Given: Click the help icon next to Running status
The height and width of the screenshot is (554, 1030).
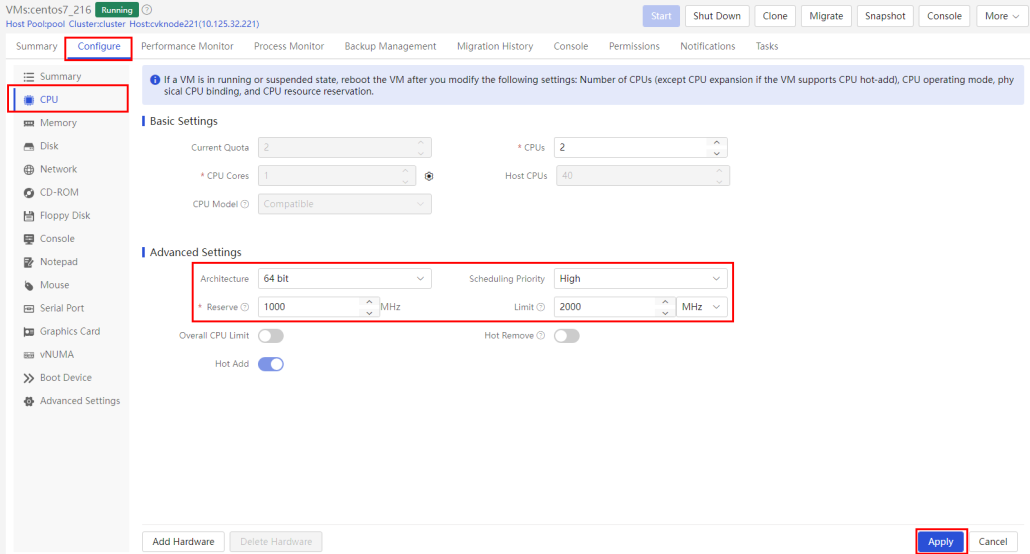Looking at the screenshot, I should [x=147, y=10].
